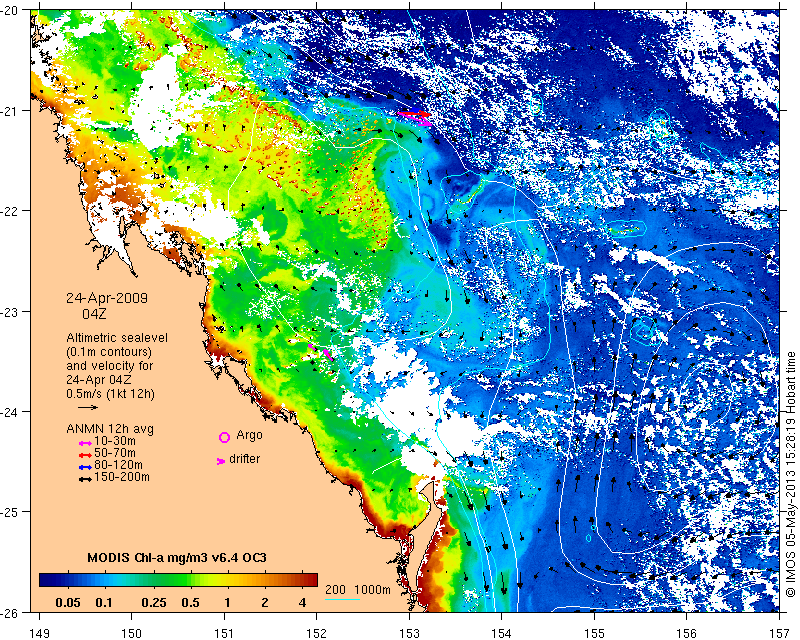Click the 200 1000m contour label
The height and width of the screenshot is (640, 800).
358,590
